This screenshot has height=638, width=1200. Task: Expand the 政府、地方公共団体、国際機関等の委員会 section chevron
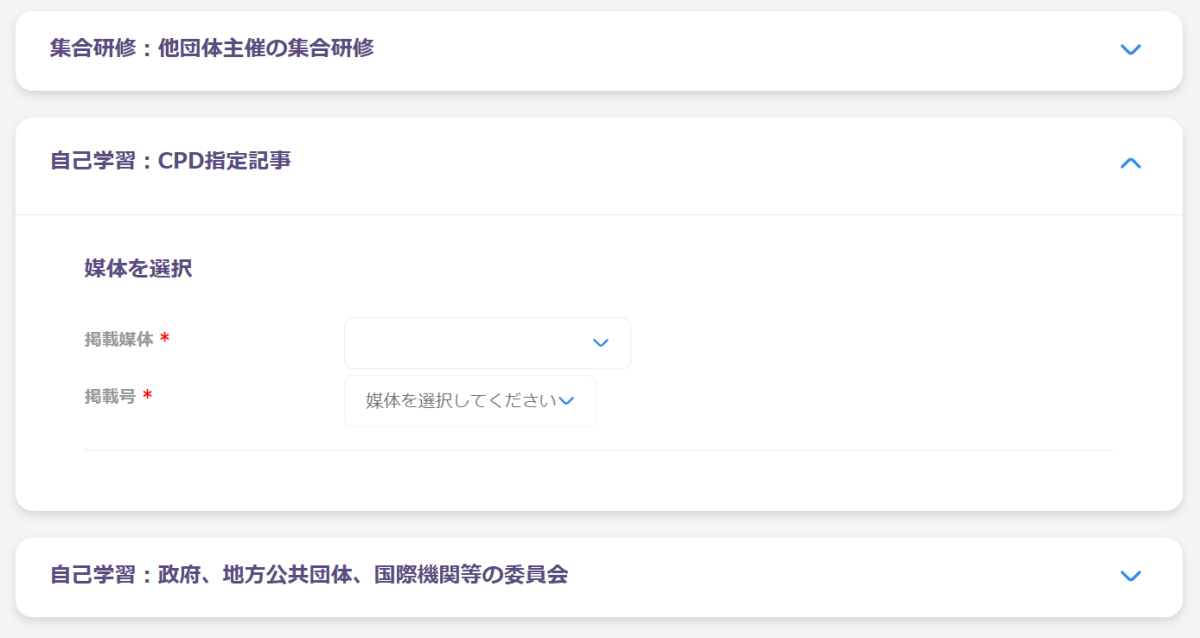1131,576
